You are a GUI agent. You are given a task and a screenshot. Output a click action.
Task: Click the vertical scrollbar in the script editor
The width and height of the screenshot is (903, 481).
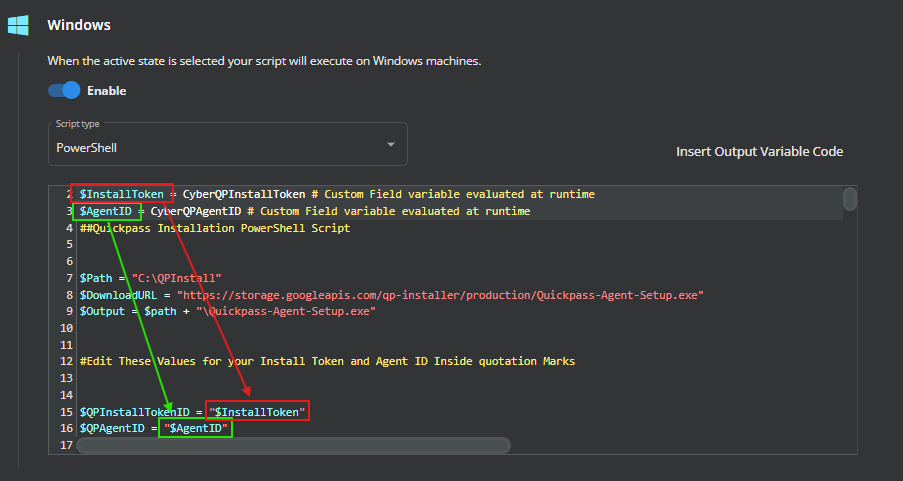[x=849, y=199]
